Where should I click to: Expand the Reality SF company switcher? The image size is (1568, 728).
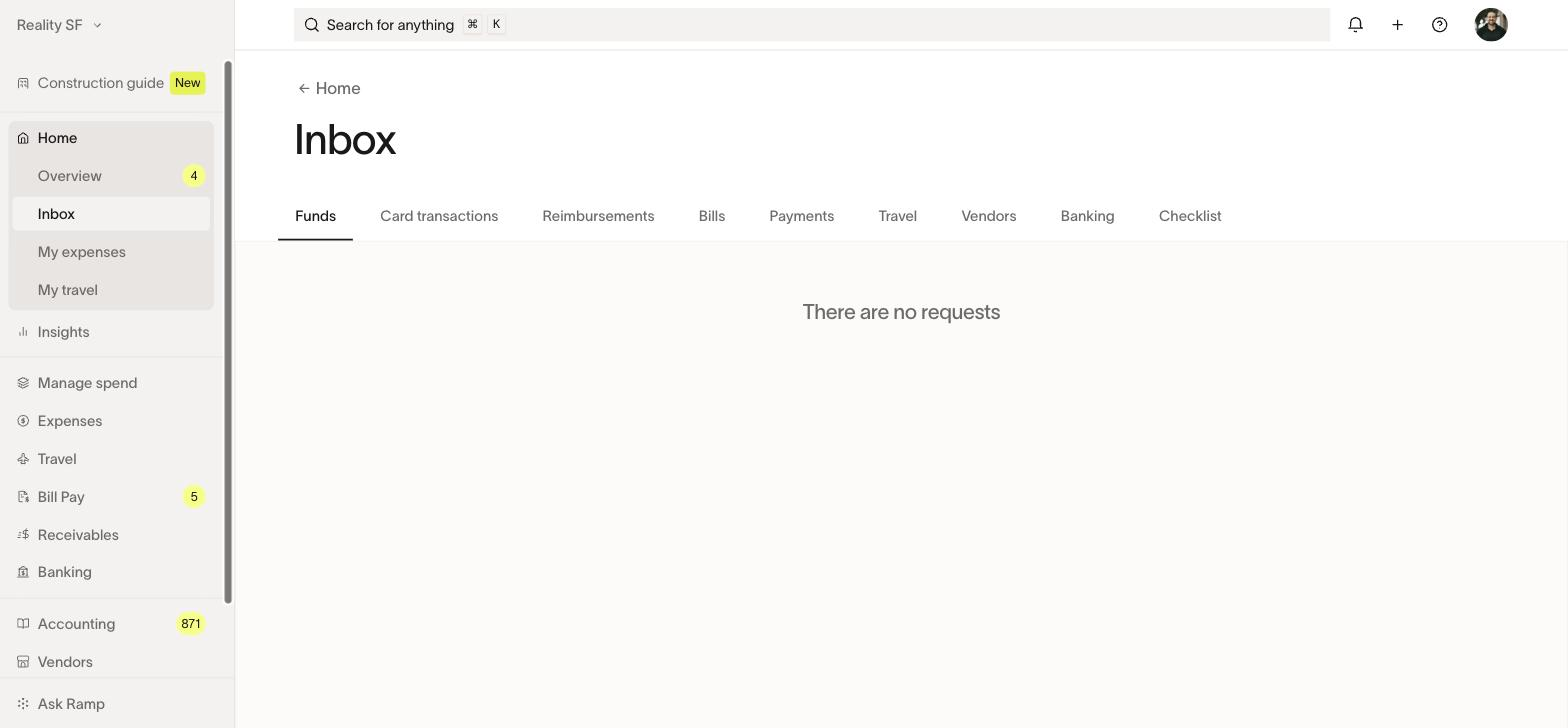[59, 25]
